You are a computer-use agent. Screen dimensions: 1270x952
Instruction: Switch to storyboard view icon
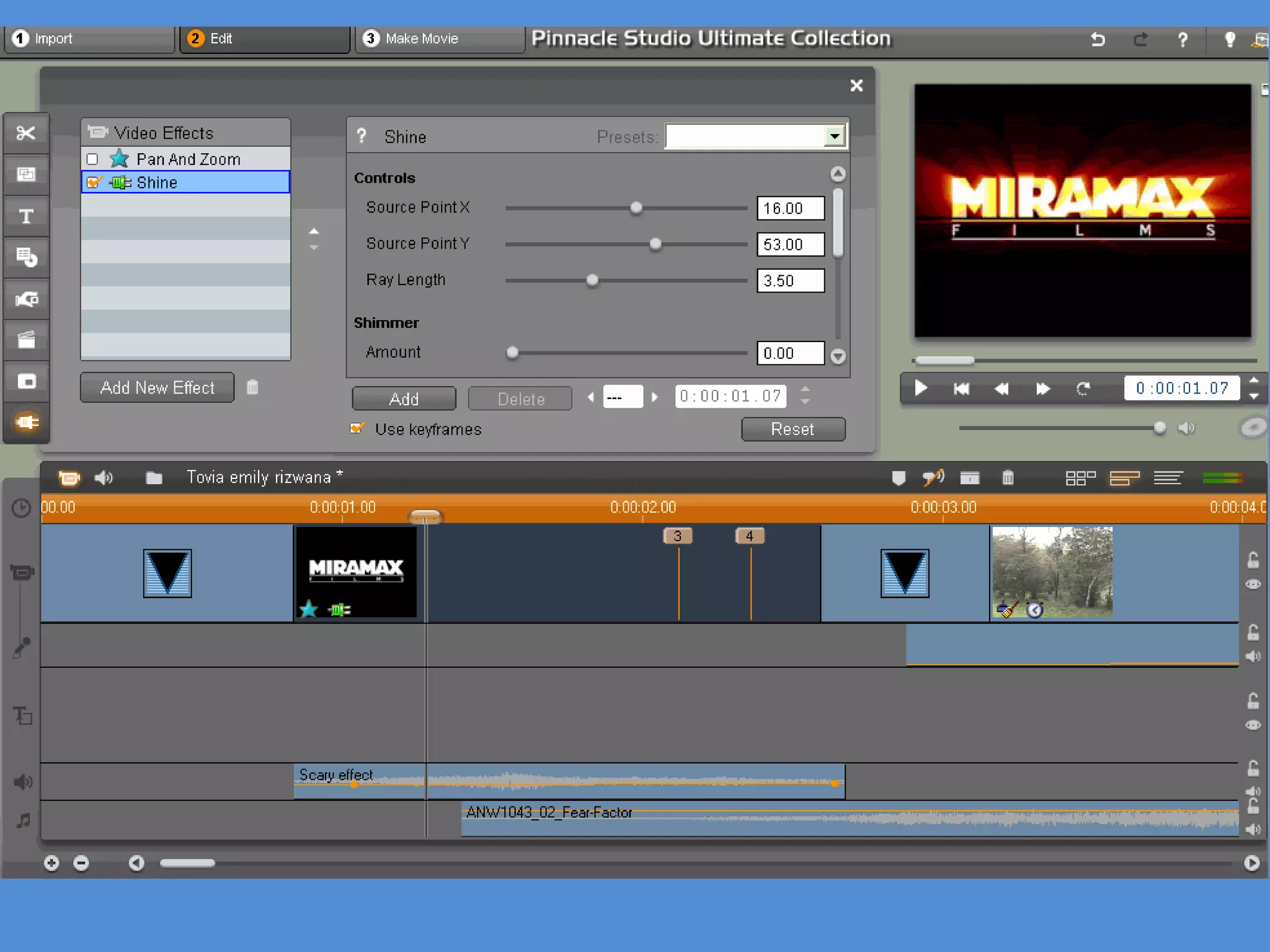[x=1080, y=478]
